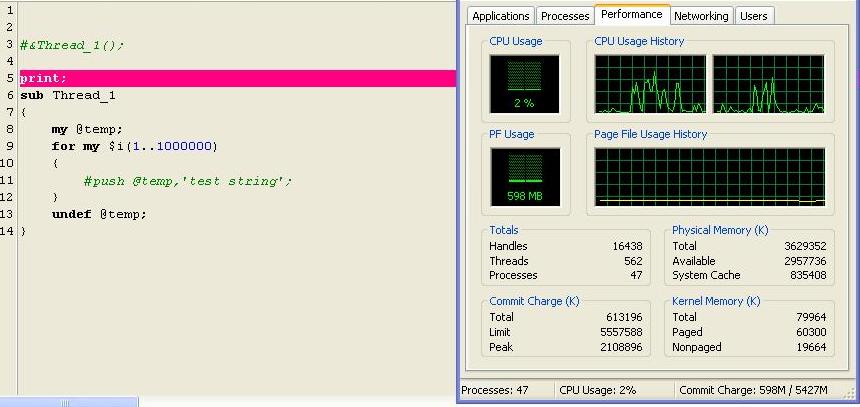Click the Processes count 47 under Totals

click(636, 275)
